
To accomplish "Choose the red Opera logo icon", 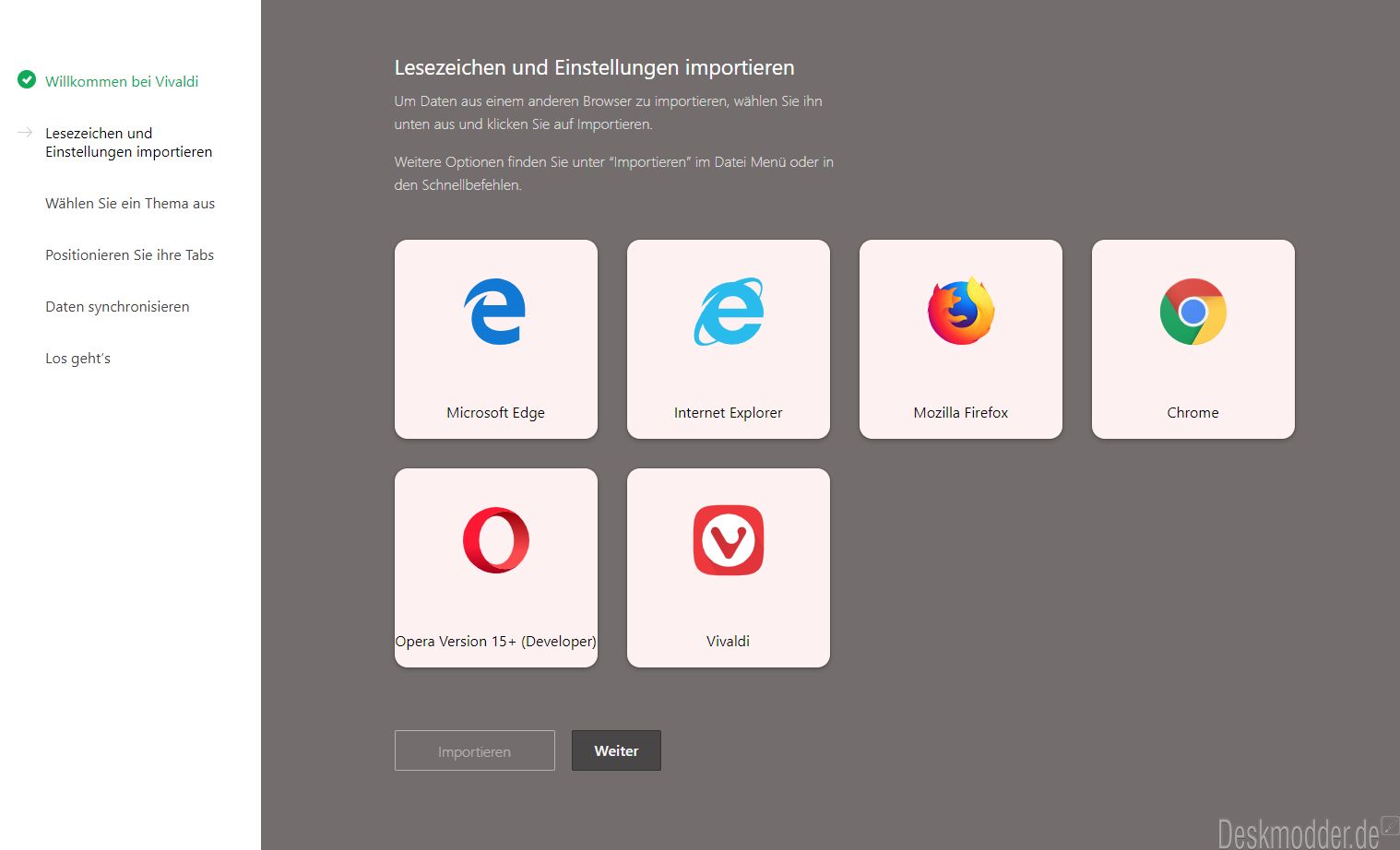I will pos(496,540).
